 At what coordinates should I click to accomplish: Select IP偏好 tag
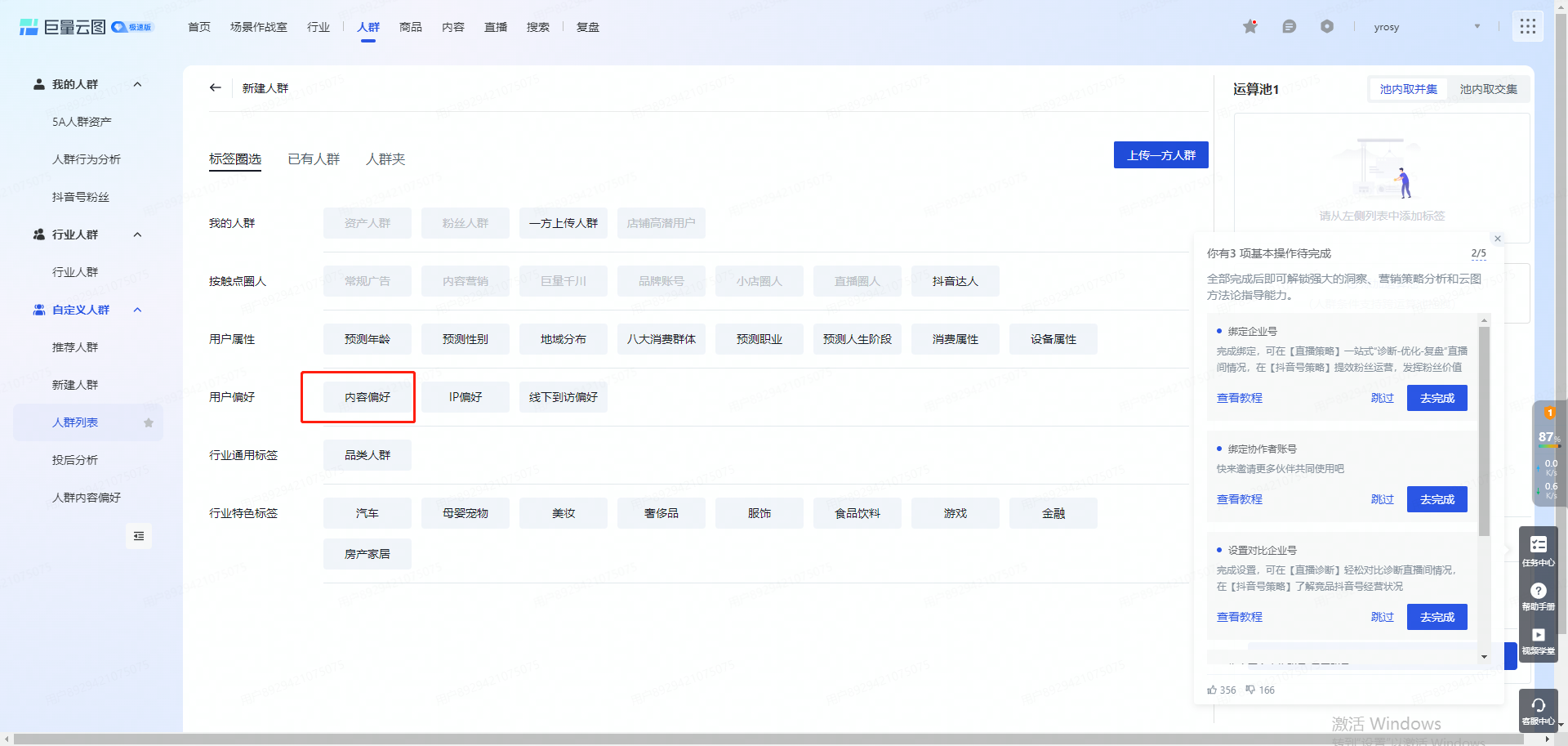coord(465,397)
